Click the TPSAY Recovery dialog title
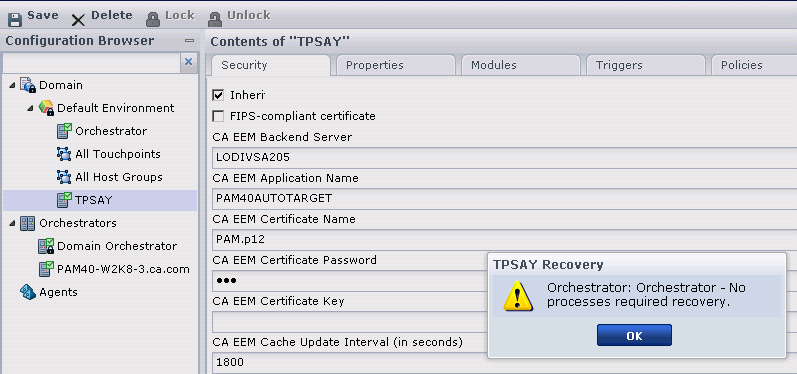 click(548, 265)
